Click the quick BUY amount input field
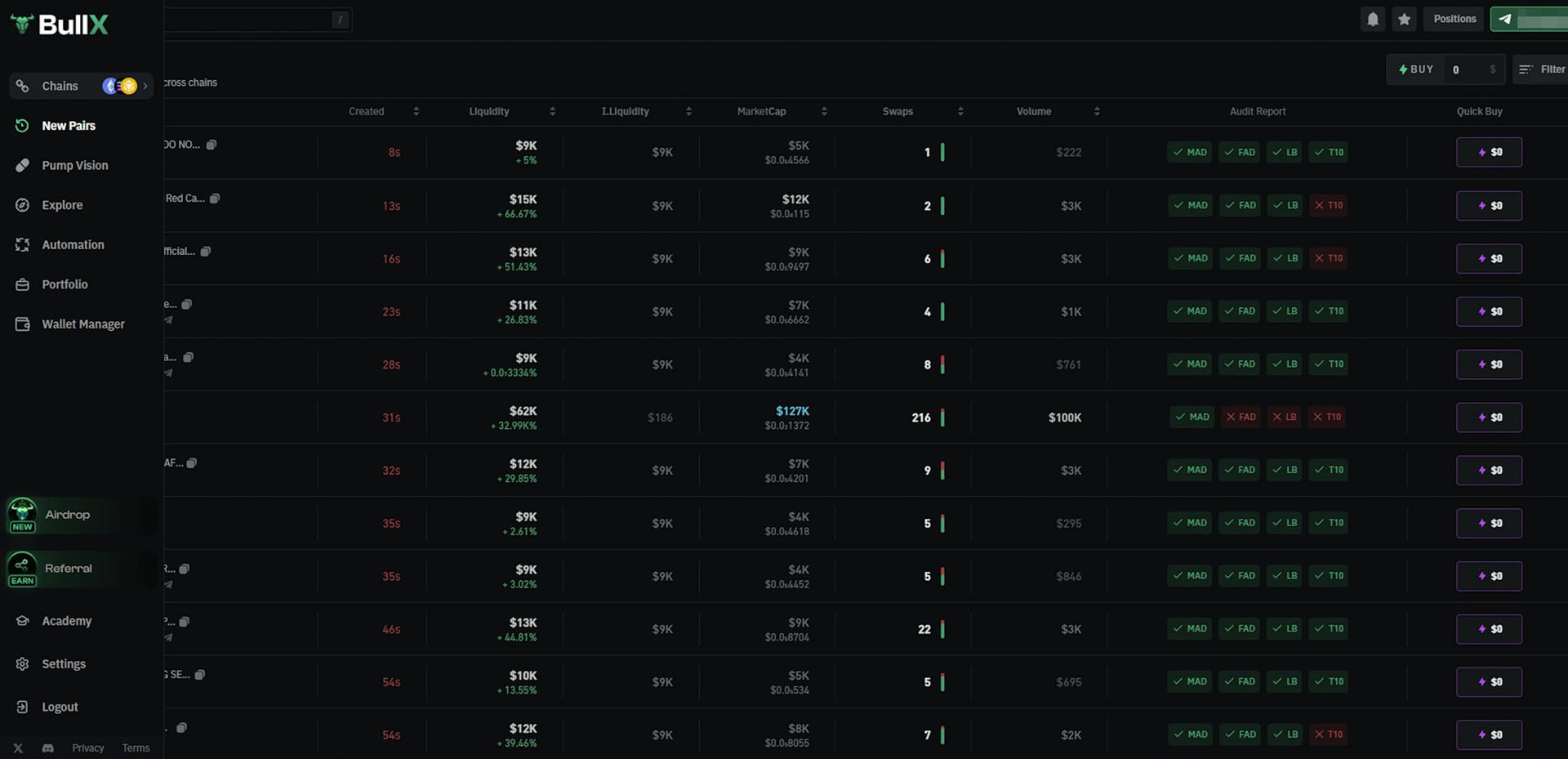1568x759 pixels. click(x=1468, y=69)
